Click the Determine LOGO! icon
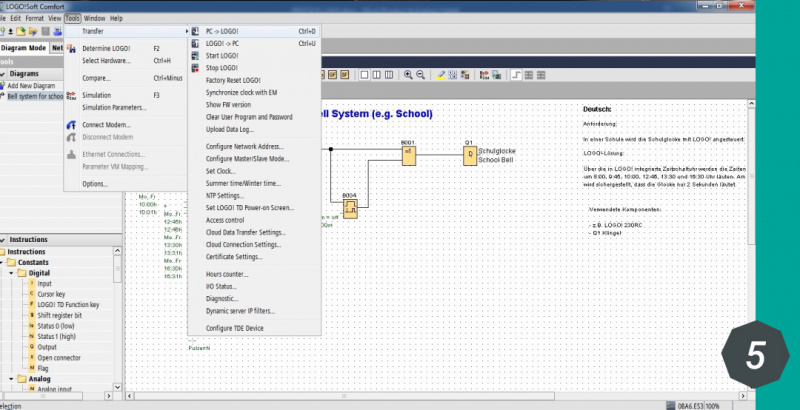 (x=71, y=48)
